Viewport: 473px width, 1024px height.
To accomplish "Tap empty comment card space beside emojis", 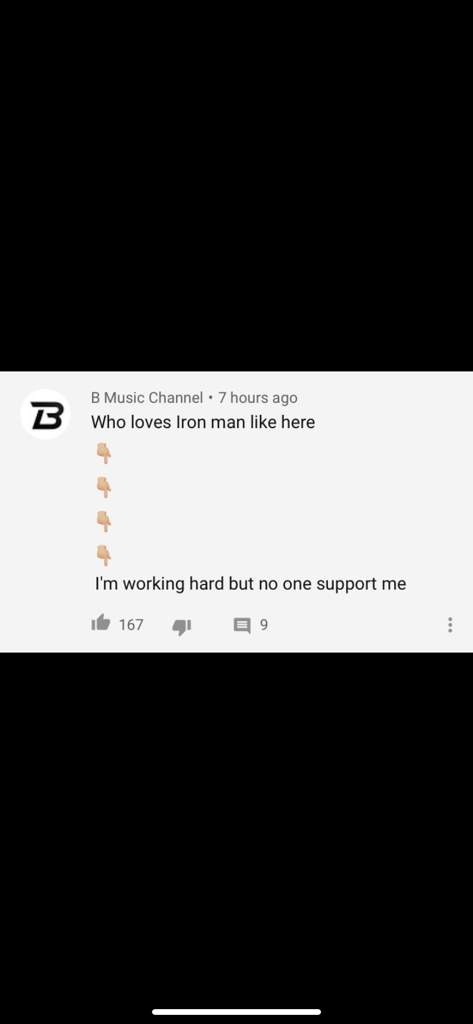I will pyautogui.click(x=287, y=504).
